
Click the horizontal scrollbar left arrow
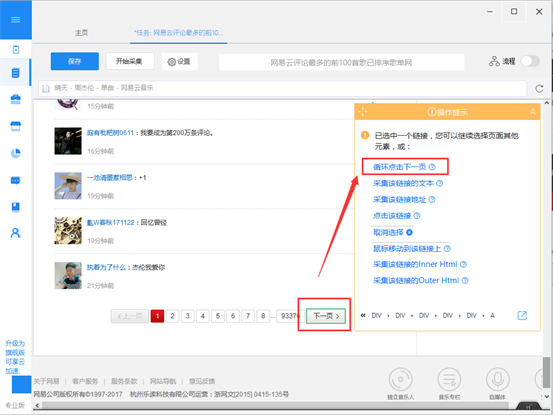37,405
